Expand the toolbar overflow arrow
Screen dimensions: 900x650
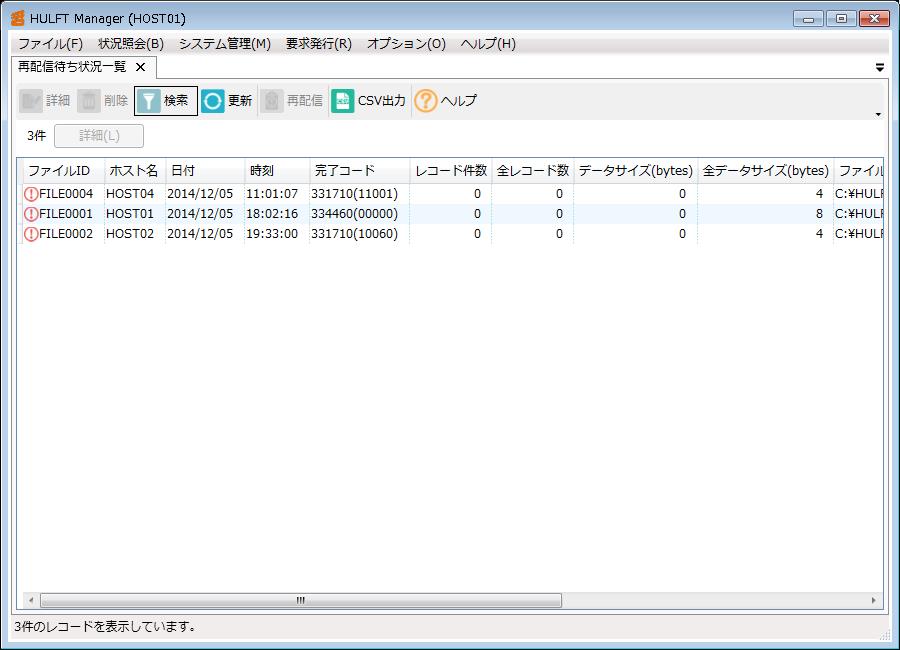[878, 114]
